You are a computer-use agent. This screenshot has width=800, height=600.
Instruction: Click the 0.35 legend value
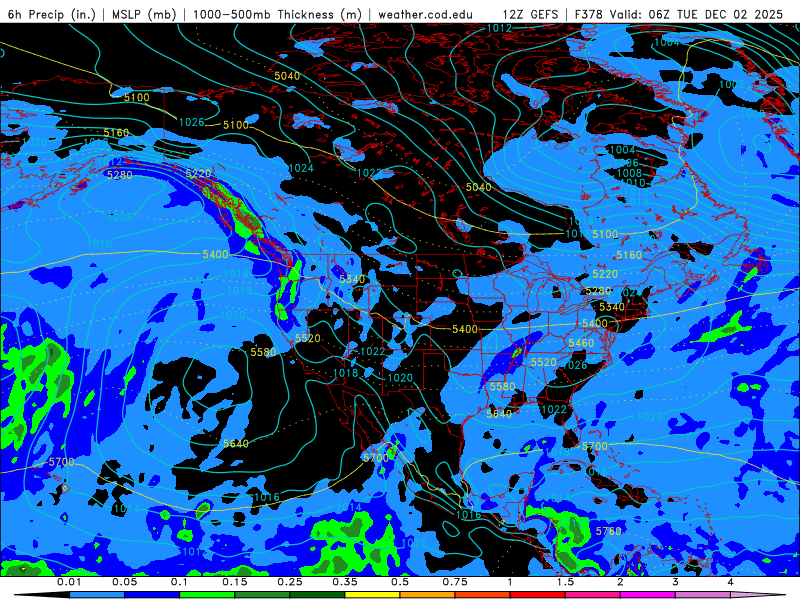tap(345, 582)
